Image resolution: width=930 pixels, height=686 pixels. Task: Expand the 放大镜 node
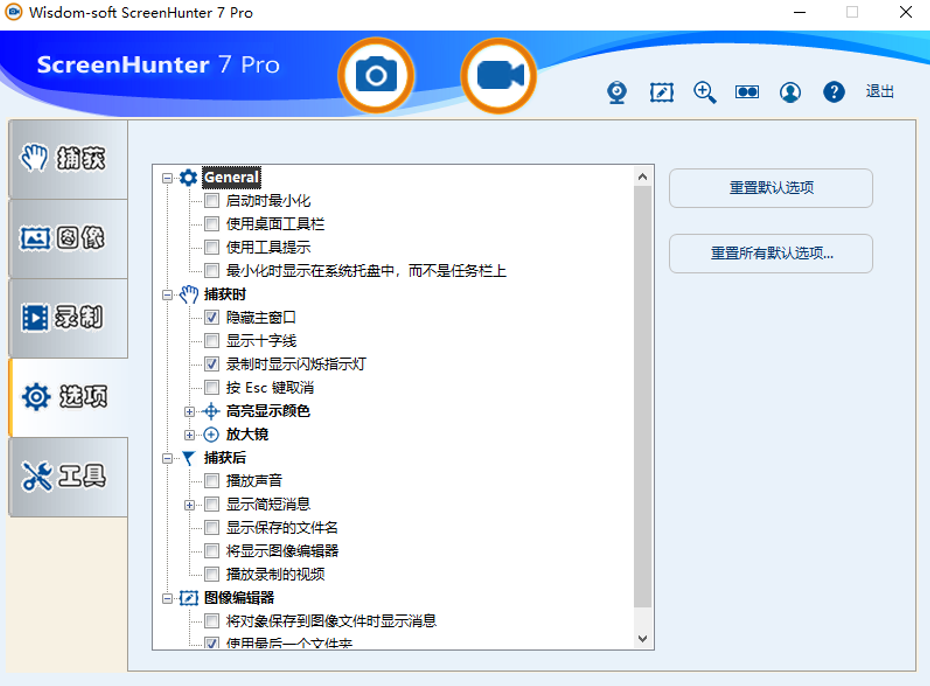pyautogui.click(x=189, y=435)
